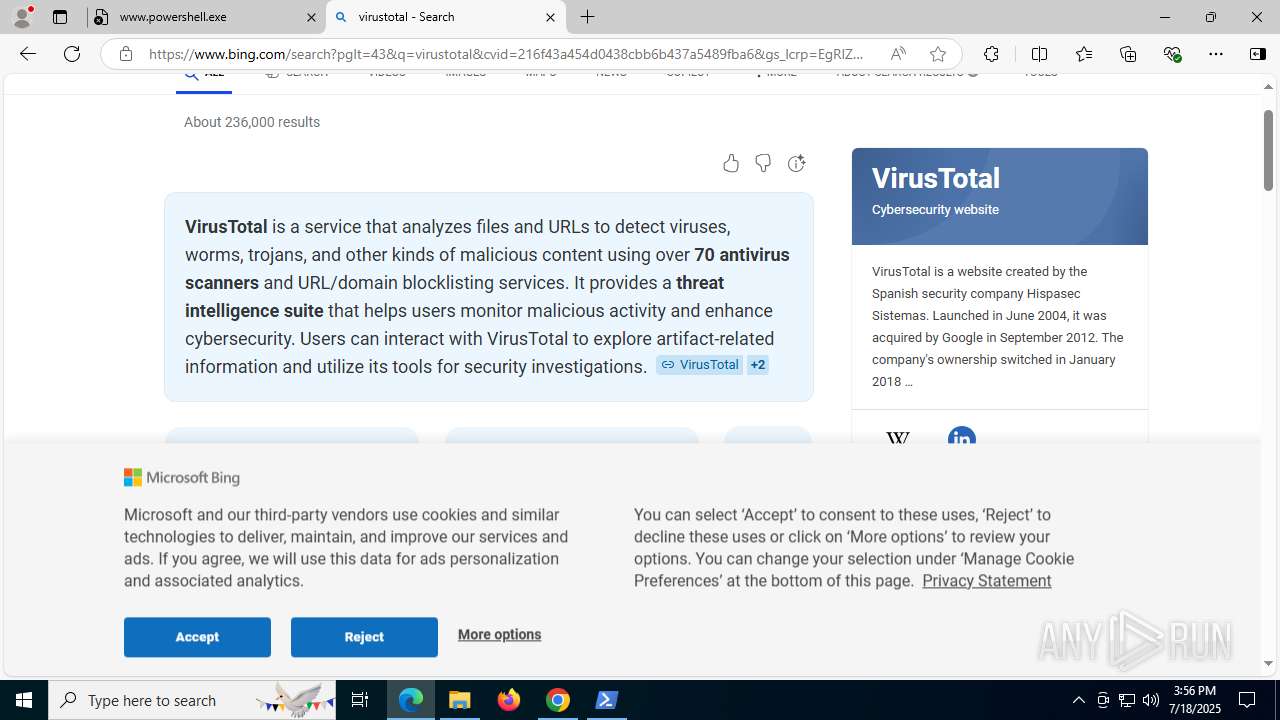
Task: Click the Microsoft Bing logo in banner
Action: pos(182,478)
